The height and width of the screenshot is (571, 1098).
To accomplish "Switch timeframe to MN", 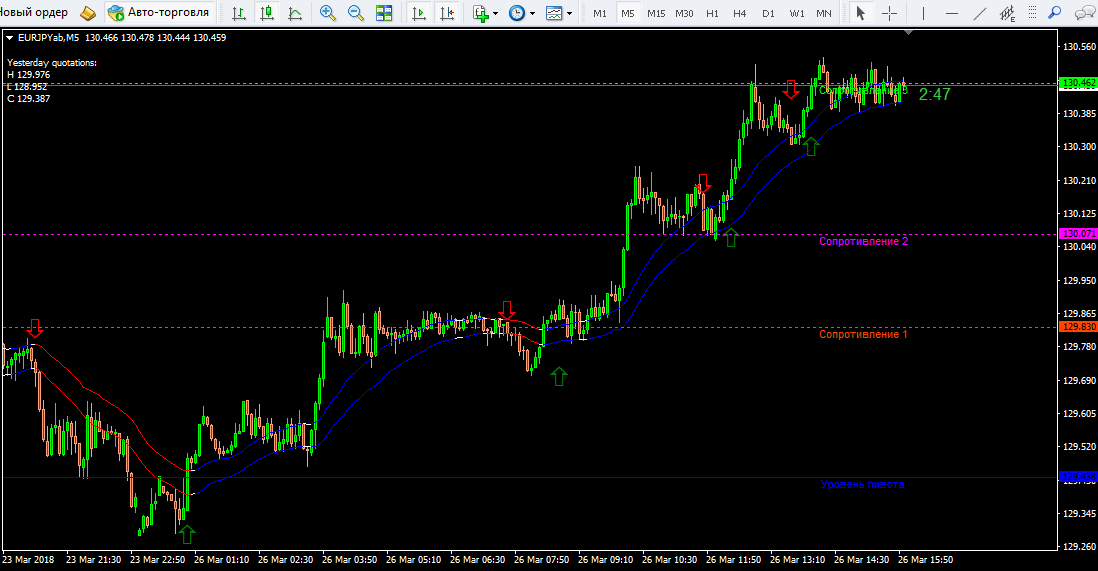I will [824, 13].
